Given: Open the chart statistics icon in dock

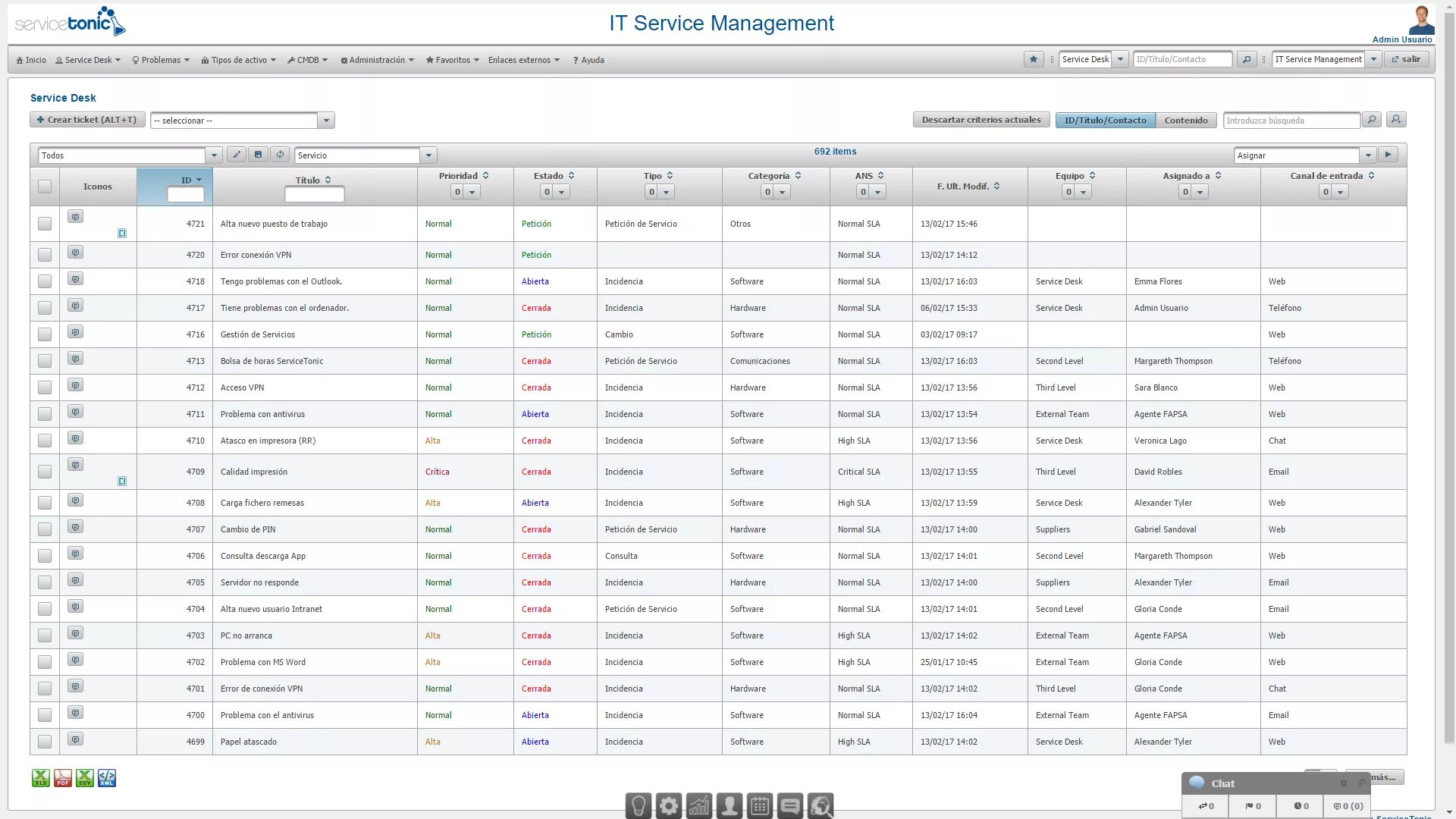Looking at the screenshot, I should tap(699, 805).
